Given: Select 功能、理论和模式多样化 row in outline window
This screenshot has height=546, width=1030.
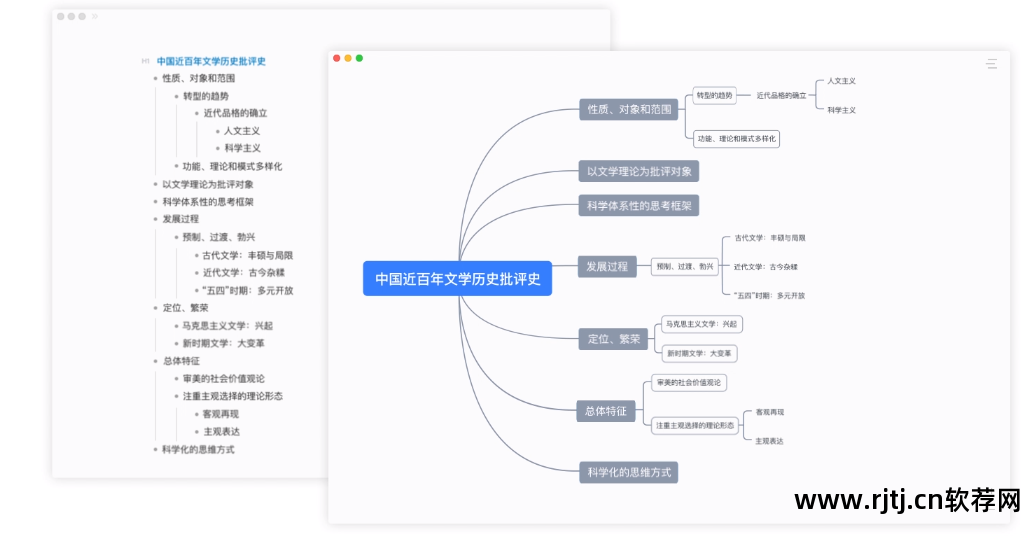Looking at the screenshot, I should click(x=232, y=166).
